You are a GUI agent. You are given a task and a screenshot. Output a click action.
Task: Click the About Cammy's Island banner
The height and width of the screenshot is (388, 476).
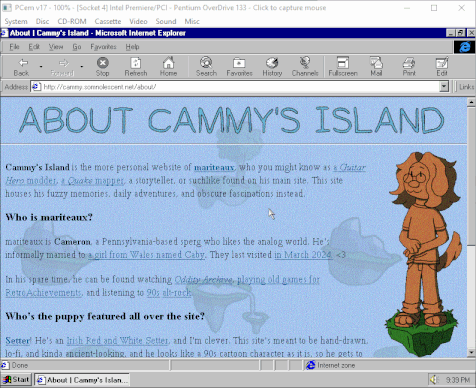[x=232, y=120]
